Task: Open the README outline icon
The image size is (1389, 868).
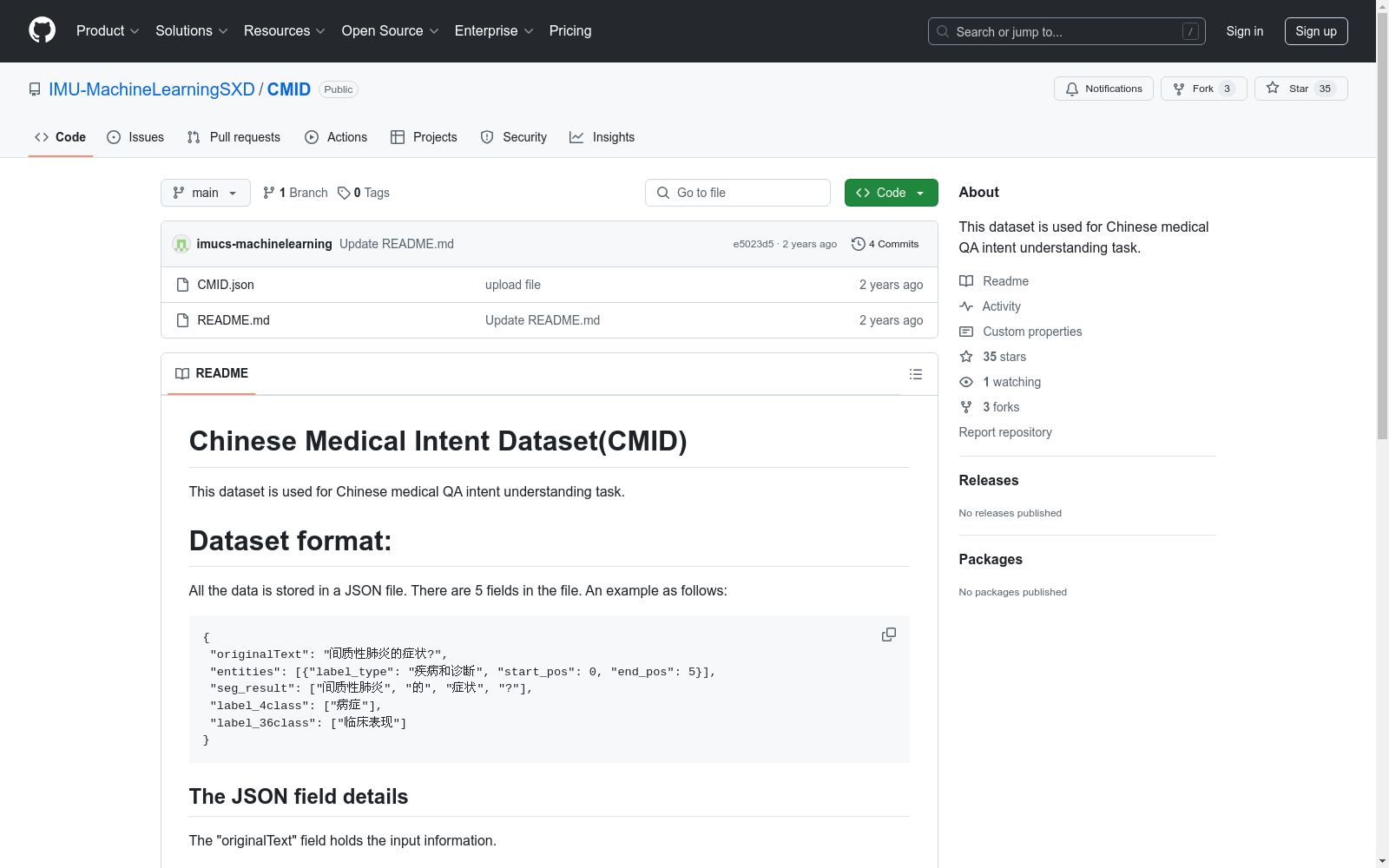Action: (915, 374)
